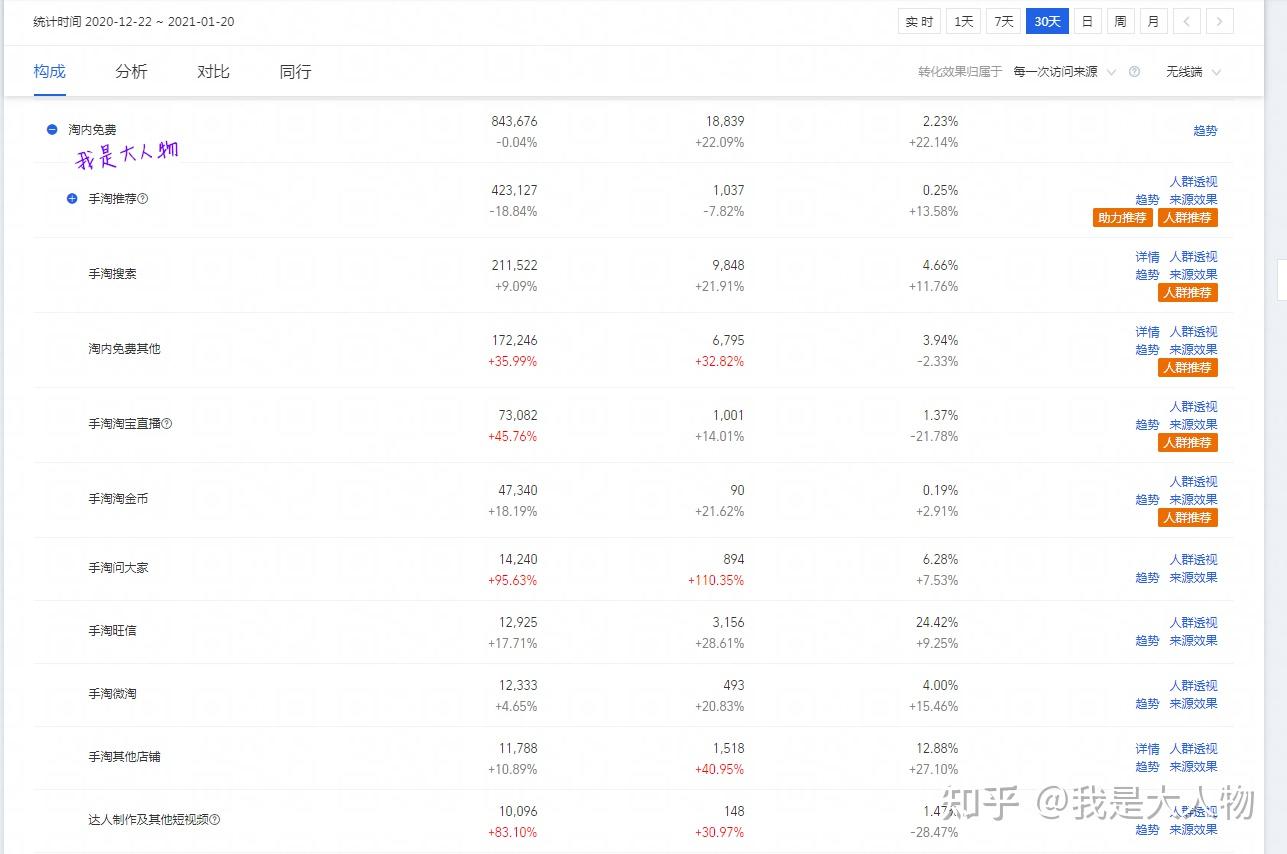1287x854 pixels.
Task: Click help icon beside 每一次访问来源 dropdown
Action: point(1134,72)
